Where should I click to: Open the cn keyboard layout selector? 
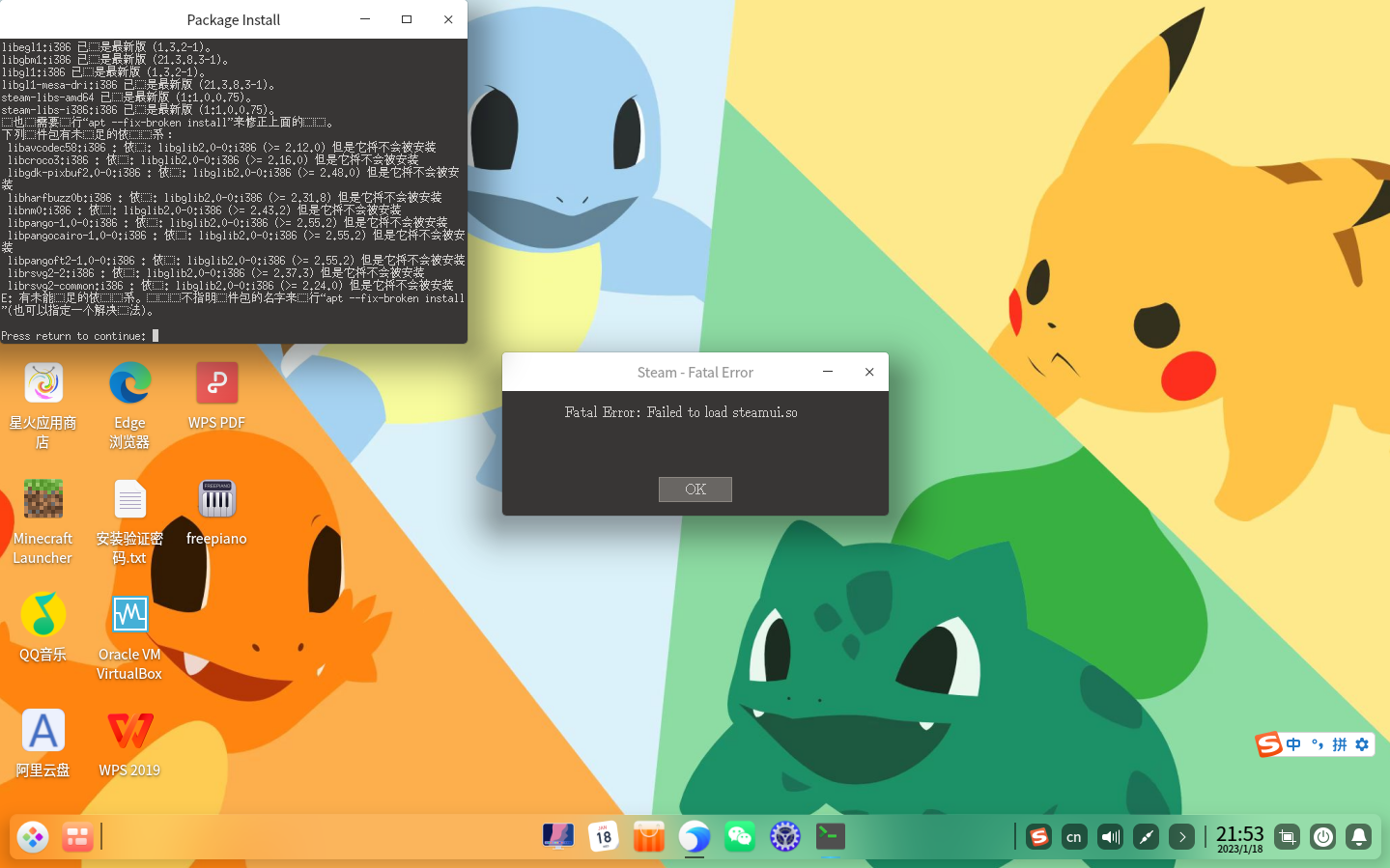[x=1074, y=837]
